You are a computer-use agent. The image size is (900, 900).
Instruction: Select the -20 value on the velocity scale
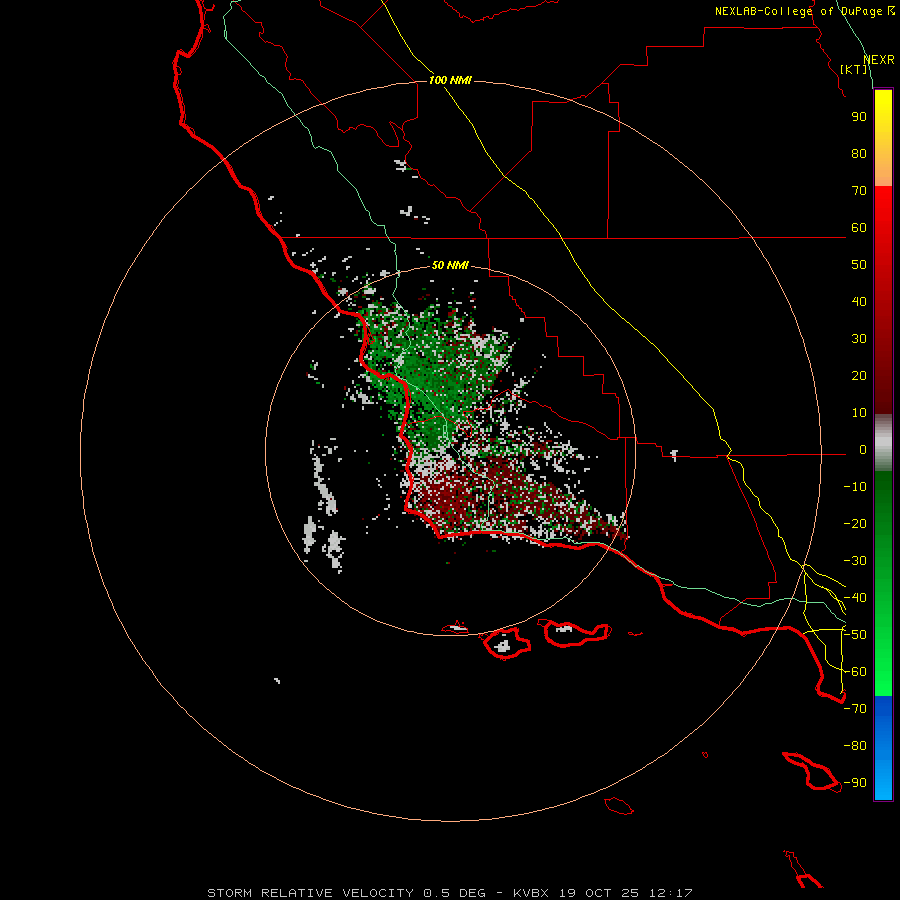pyautogui.click(x=855, y=523)
